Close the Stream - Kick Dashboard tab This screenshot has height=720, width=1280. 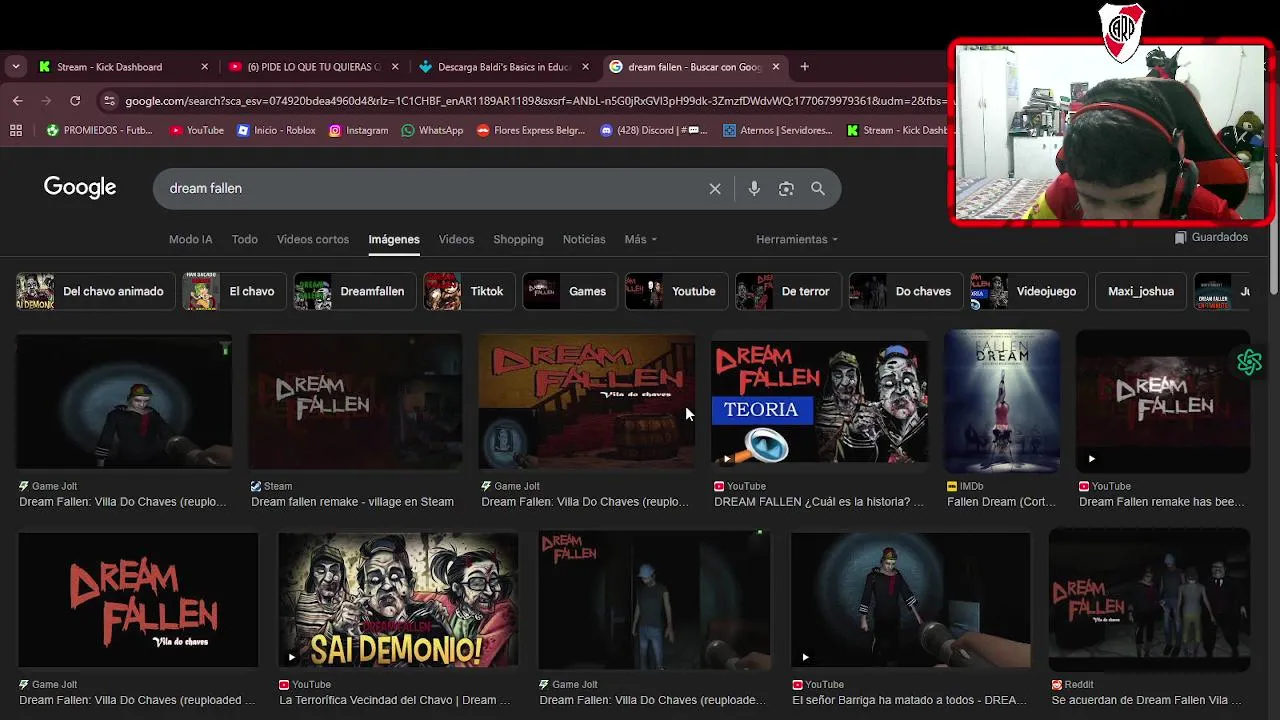click(x=205, y=67)
